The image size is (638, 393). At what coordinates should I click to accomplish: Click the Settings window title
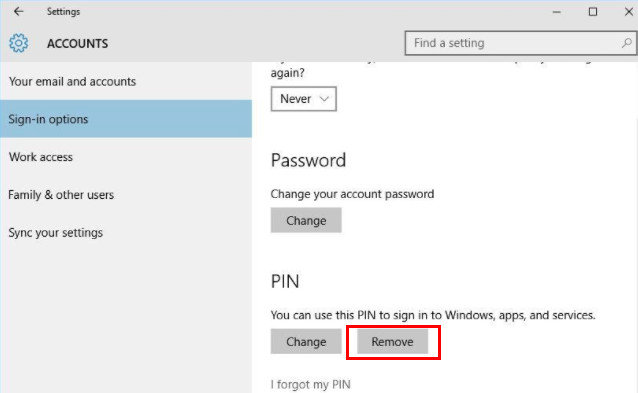[x=63, y=12]
